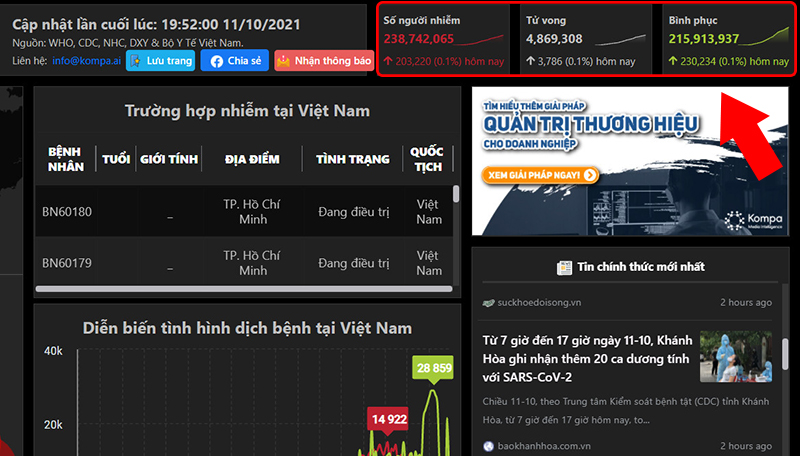Click the 14 922 red chart data label
Screen dimensions: 800x456
click(389, 420)
